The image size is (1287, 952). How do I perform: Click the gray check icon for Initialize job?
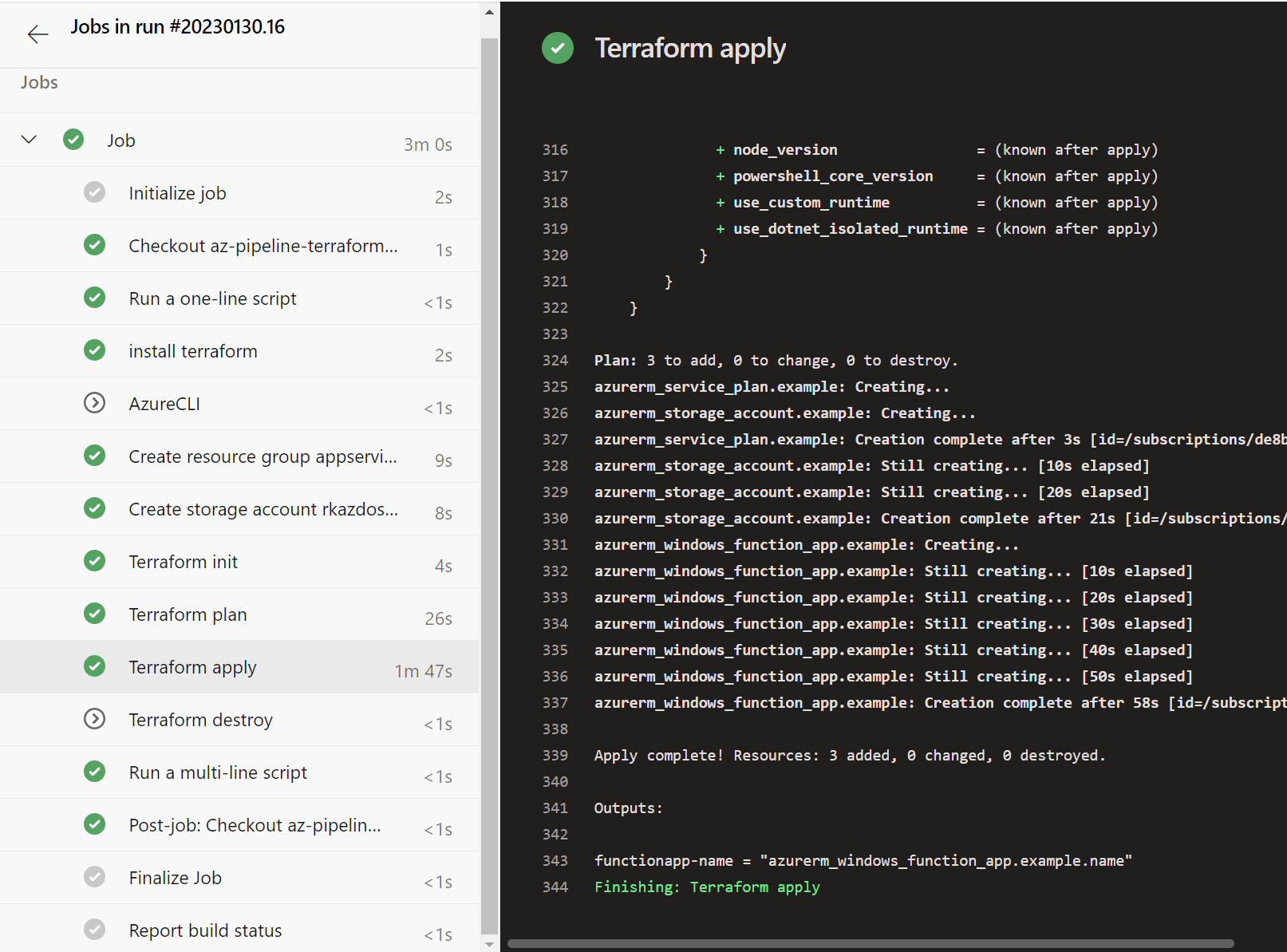(x=94, y=192)
